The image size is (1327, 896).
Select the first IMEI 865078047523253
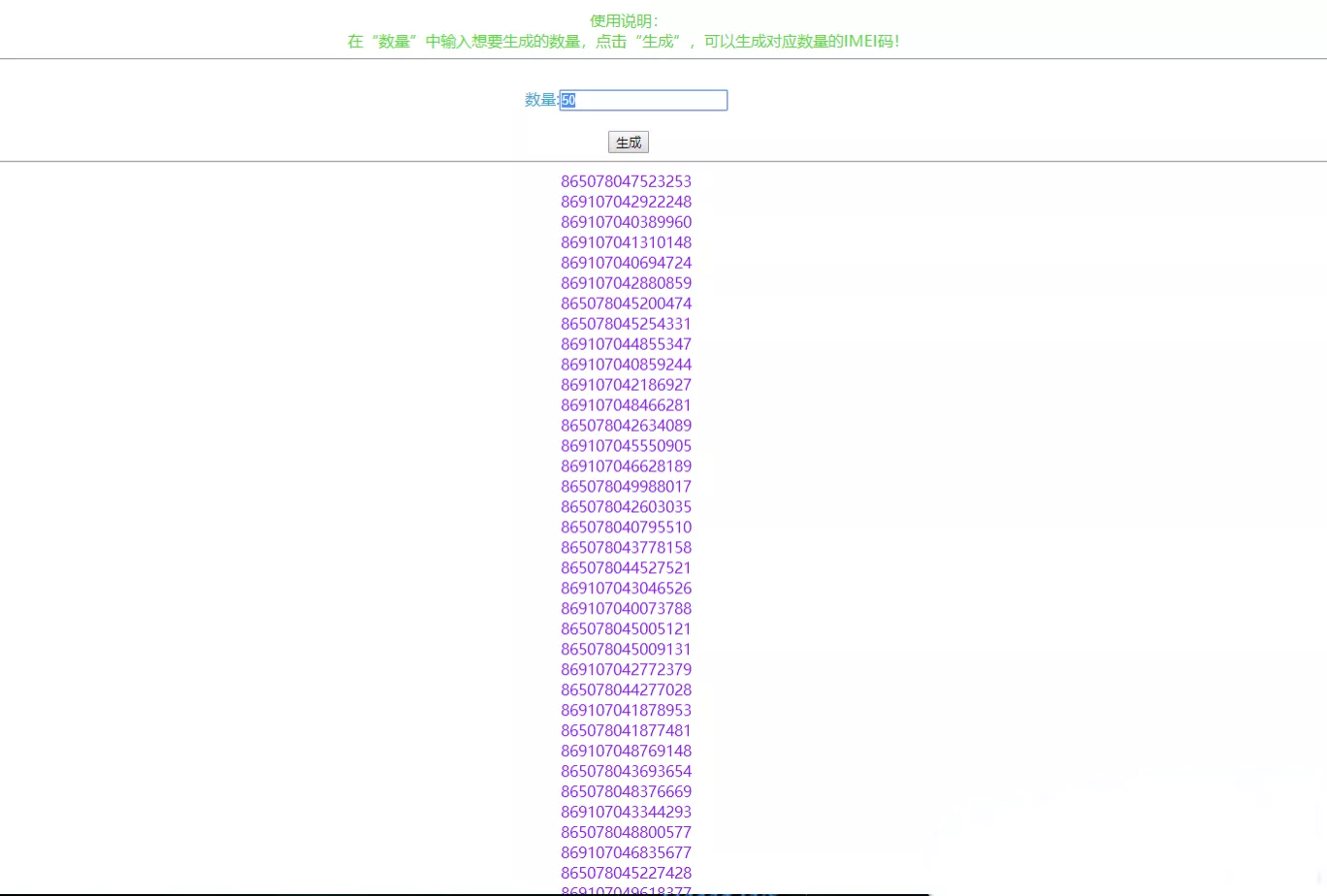coord(626,181)
